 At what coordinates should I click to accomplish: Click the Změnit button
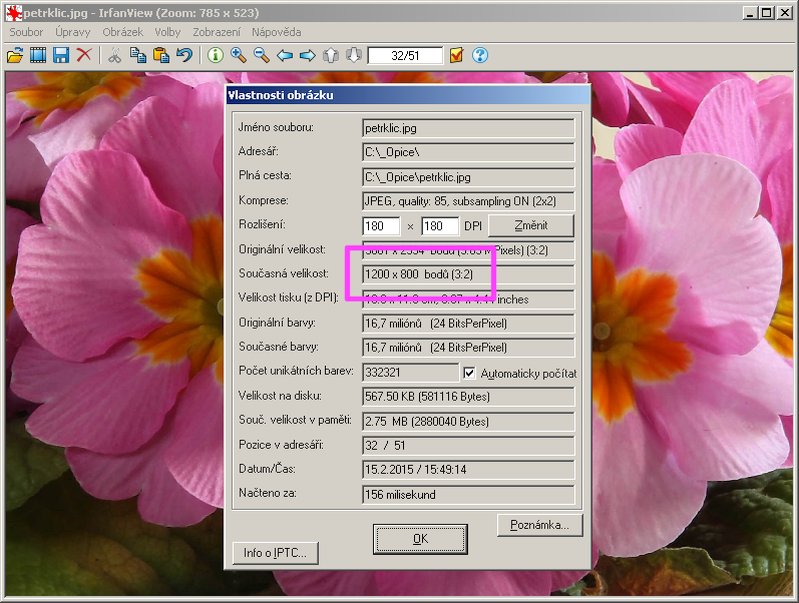tap(531, 225)
